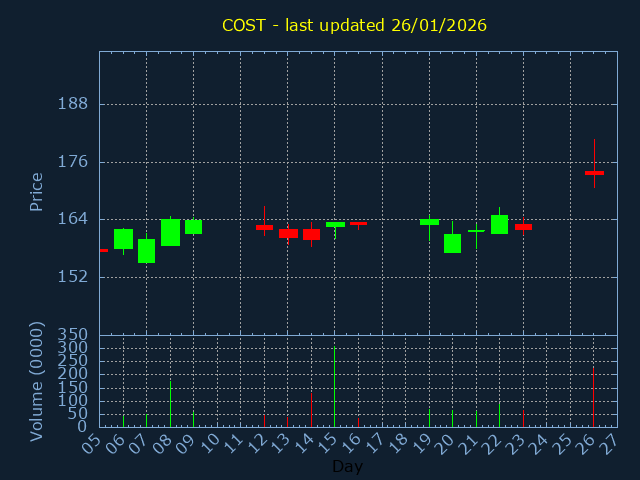Click the 100 volume tick label
Image resolution: width=640 pixels, height=480 pixels.
pyautogui.click(x=73, y=400)
